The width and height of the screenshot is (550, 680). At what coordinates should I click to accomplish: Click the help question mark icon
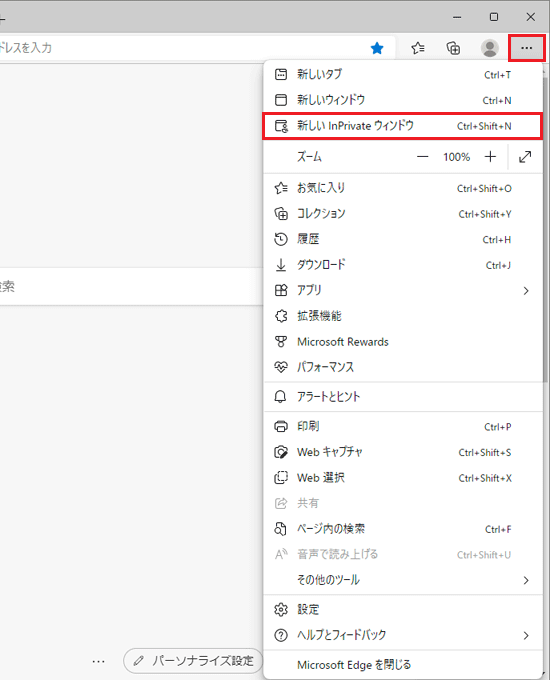tap(281, 635)
